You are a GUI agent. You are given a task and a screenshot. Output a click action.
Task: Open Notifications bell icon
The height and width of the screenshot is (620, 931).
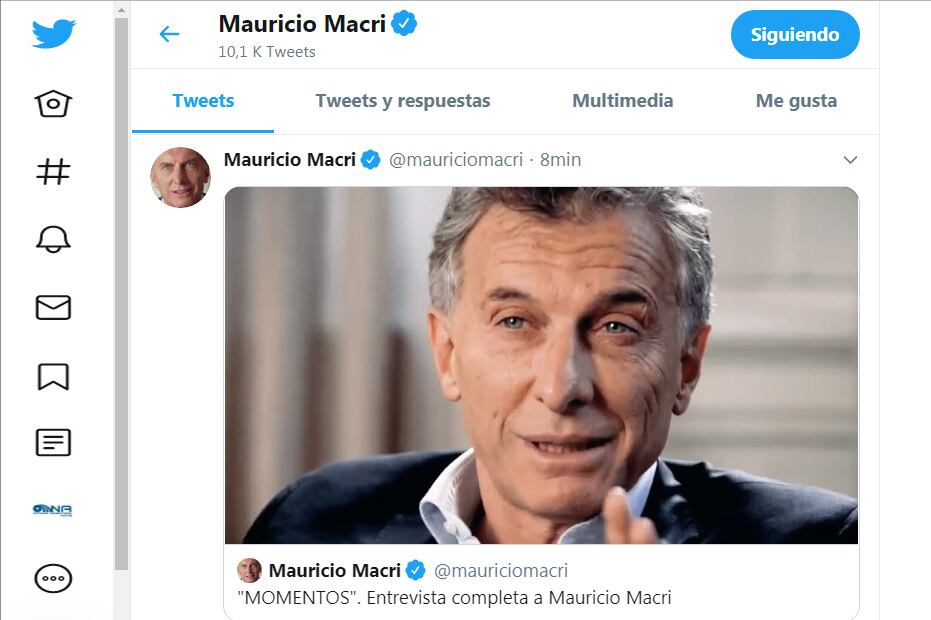click(53, 239)
